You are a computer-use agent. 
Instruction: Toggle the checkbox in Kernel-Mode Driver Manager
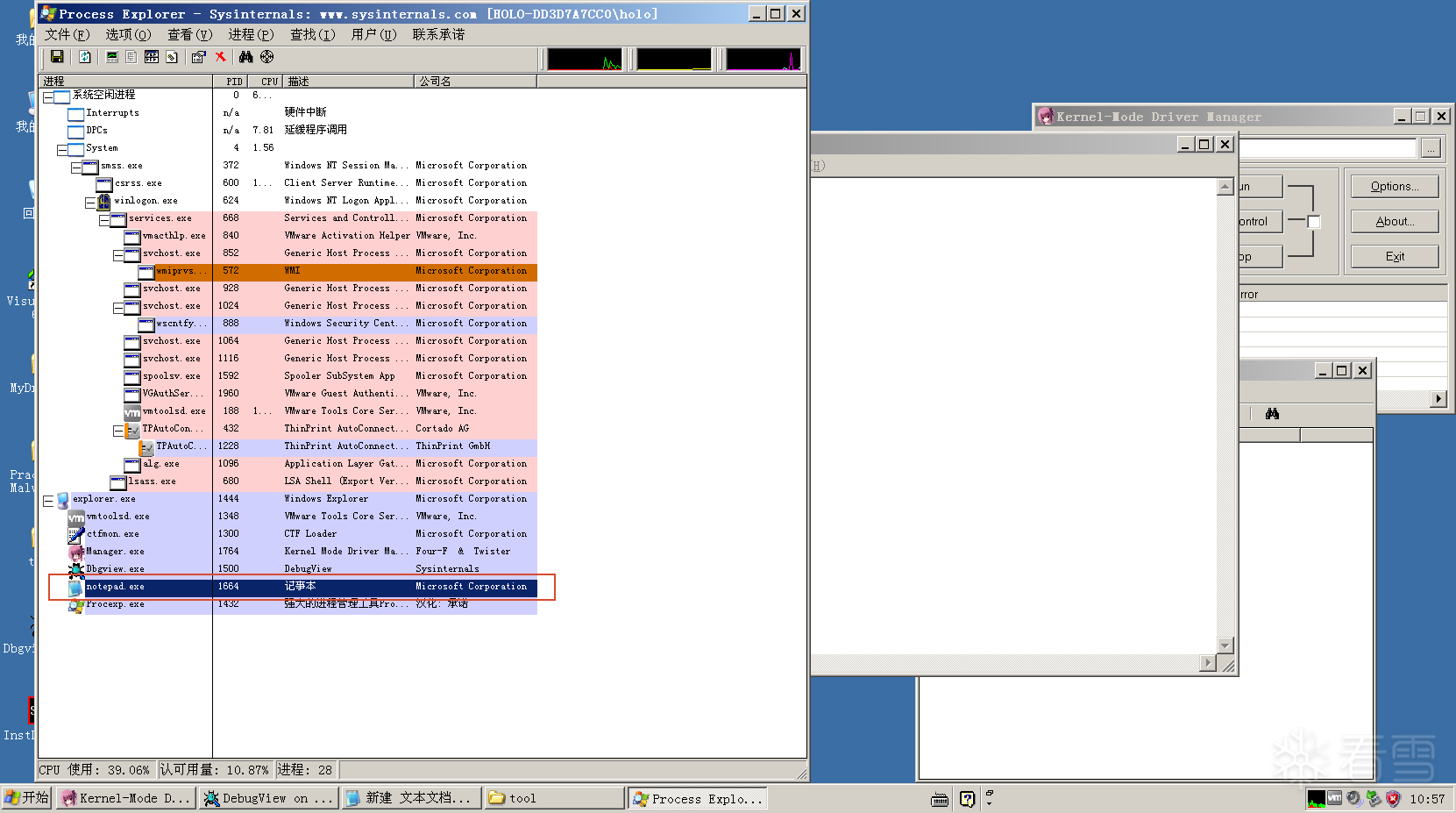(1313, 222)
